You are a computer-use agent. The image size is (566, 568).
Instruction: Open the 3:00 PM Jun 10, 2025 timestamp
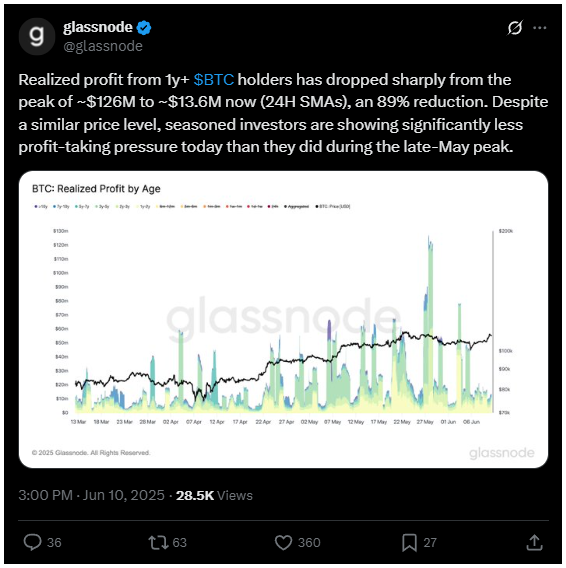(91, 495)
